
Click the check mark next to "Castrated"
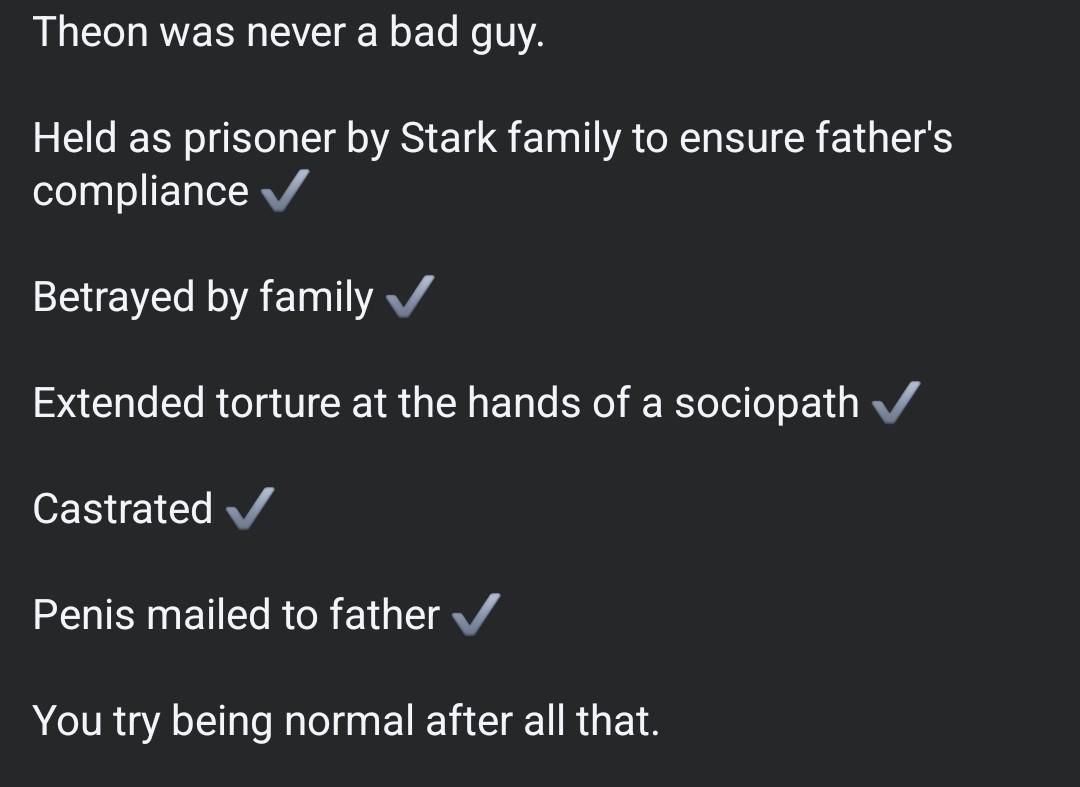pyautogui.click(x=249, y=509)
